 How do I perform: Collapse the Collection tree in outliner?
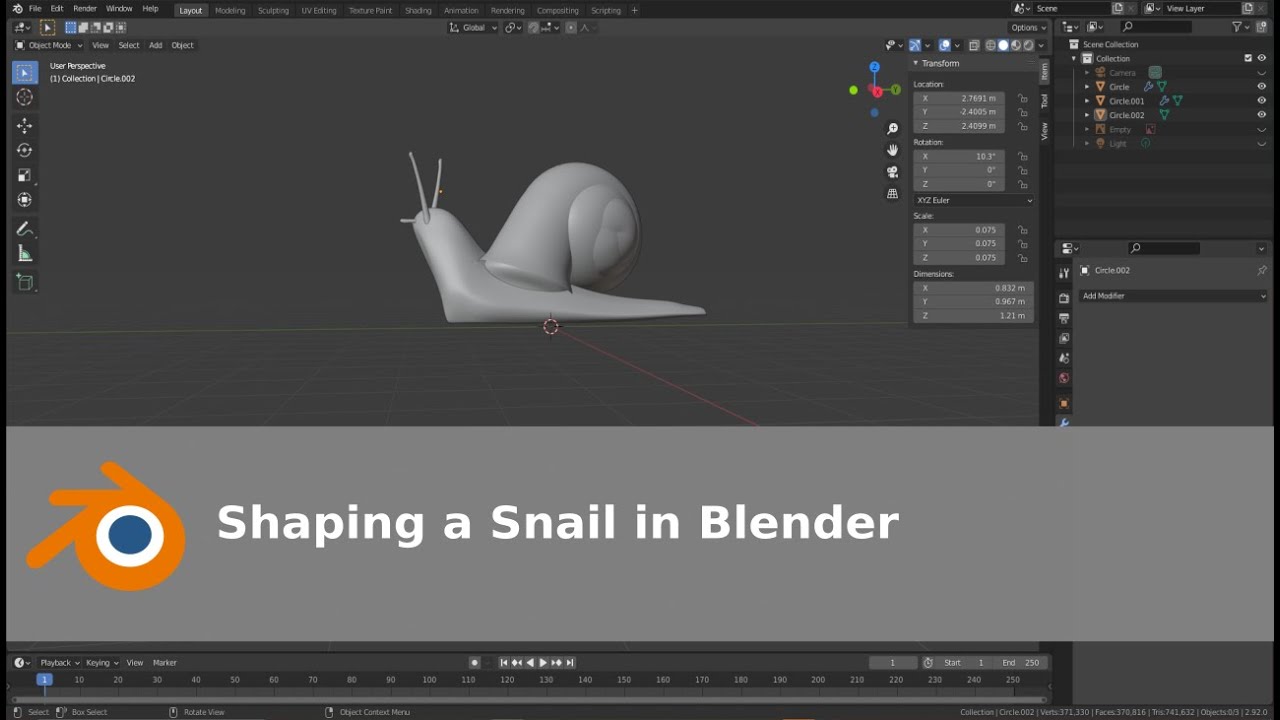click(x=1074, y=58)
